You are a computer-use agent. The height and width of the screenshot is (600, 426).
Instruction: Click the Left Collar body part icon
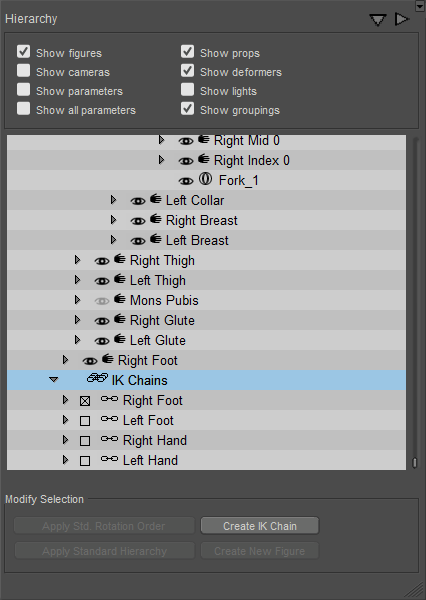(x=155, y=199)
